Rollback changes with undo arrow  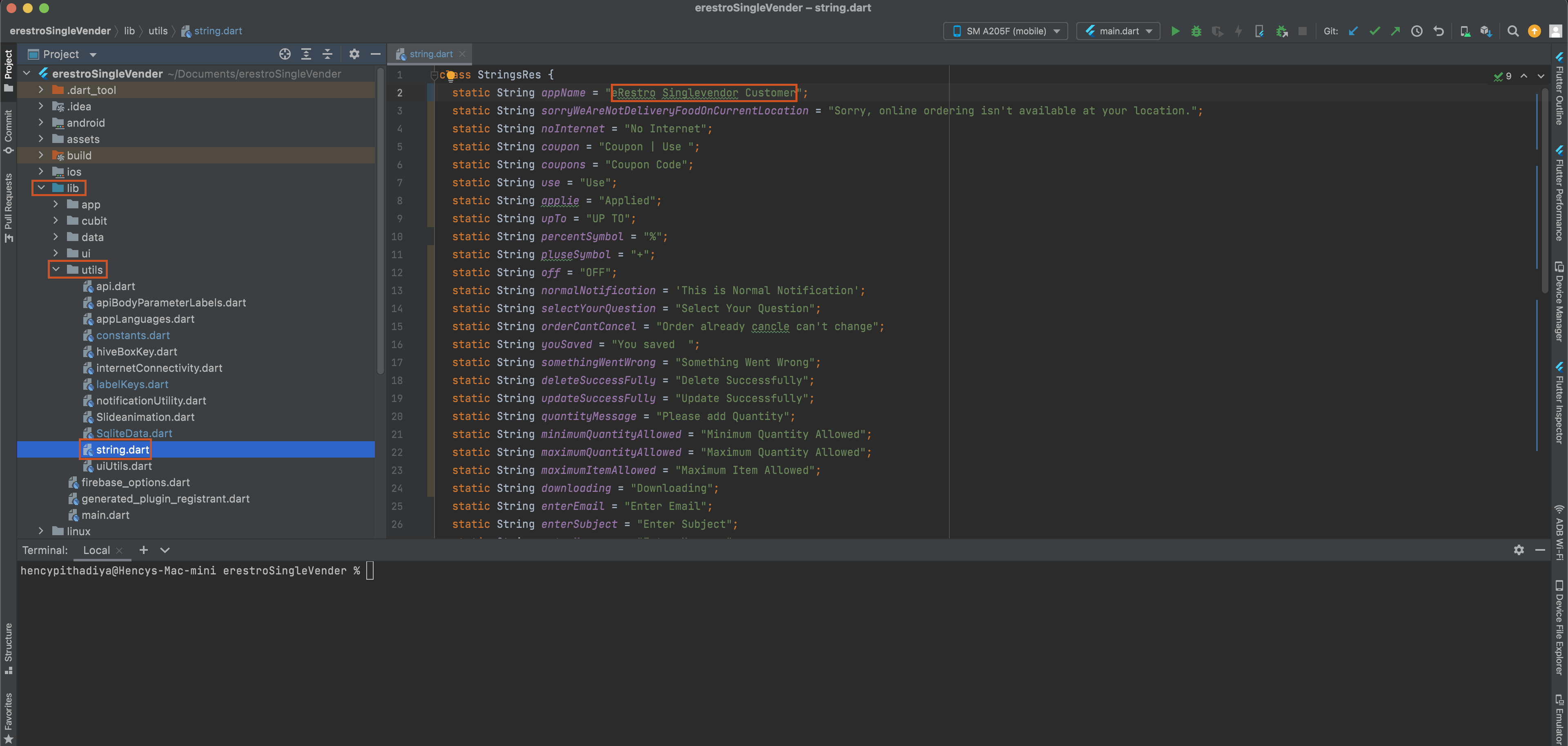1438,31
